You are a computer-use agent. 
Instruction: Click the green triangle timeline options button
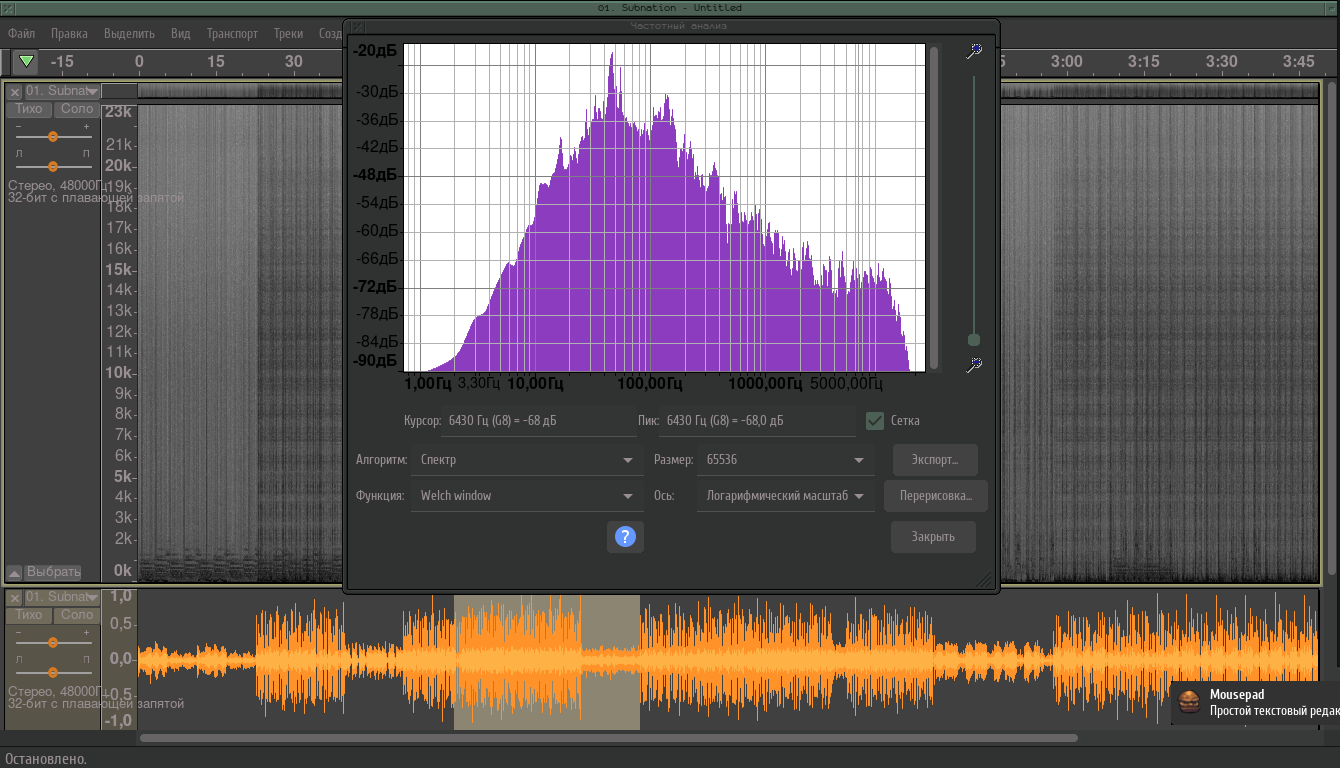coord(26,61)
